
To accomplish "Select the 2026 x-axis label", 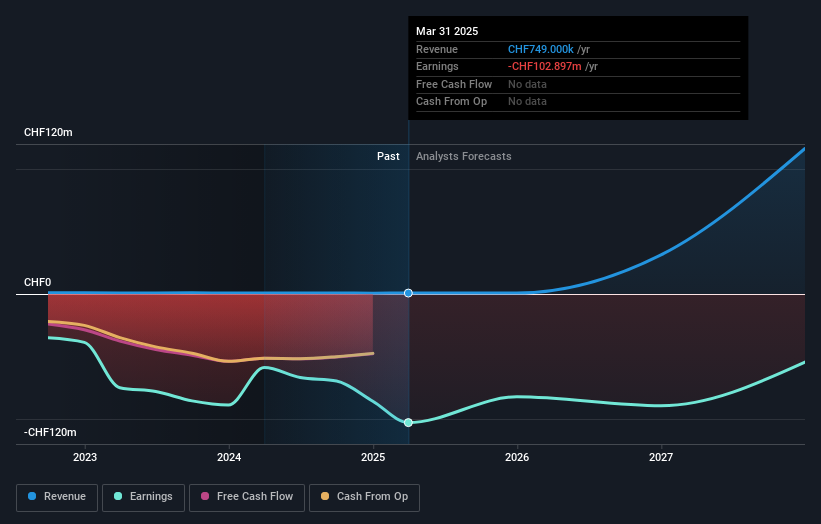I will 517,457.
